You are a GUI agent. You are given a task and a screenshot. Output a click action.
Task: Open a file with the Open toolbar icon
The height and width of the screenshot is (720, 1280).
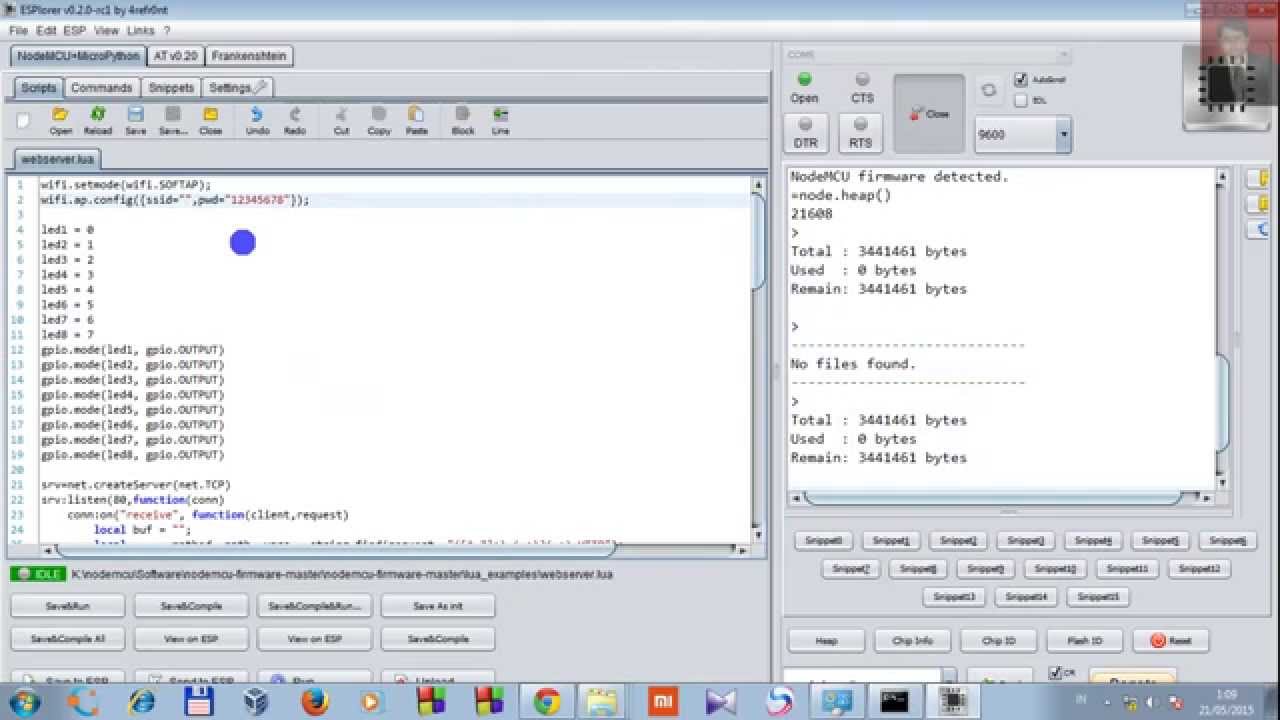[x=60, y=121]
